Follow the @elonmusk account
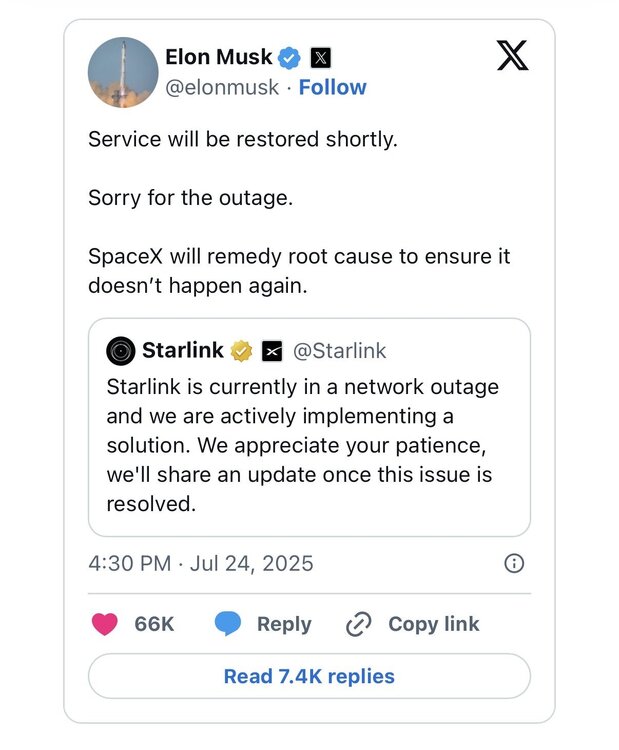Viewport: 619px width, 750px height. pos(331,87)
